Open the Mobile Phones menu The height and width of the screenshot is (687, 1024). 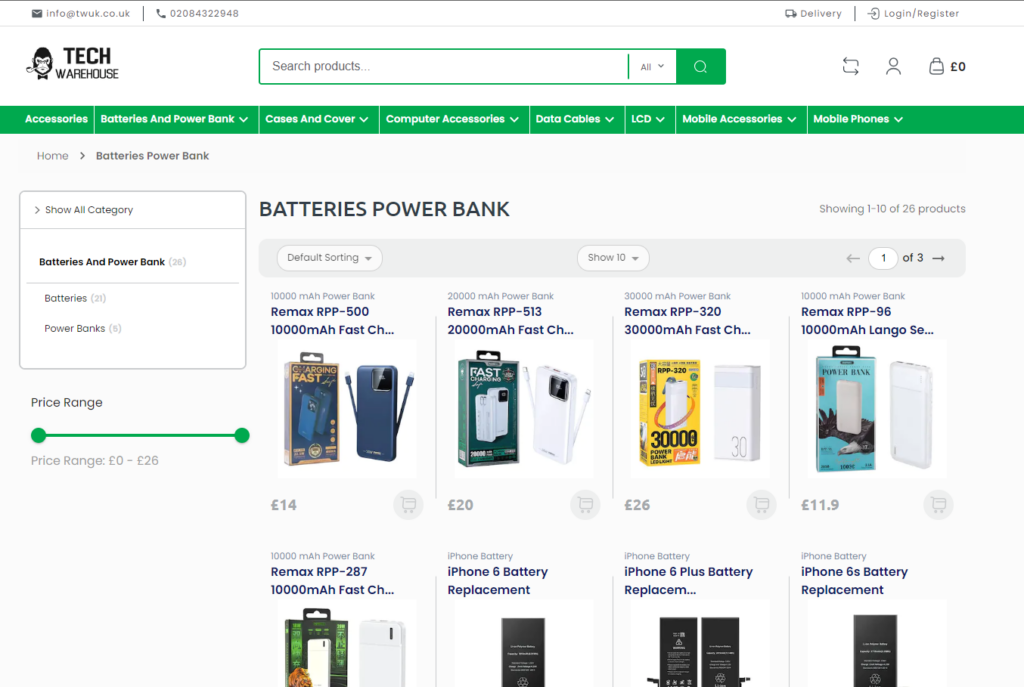(x=857, y=120)
